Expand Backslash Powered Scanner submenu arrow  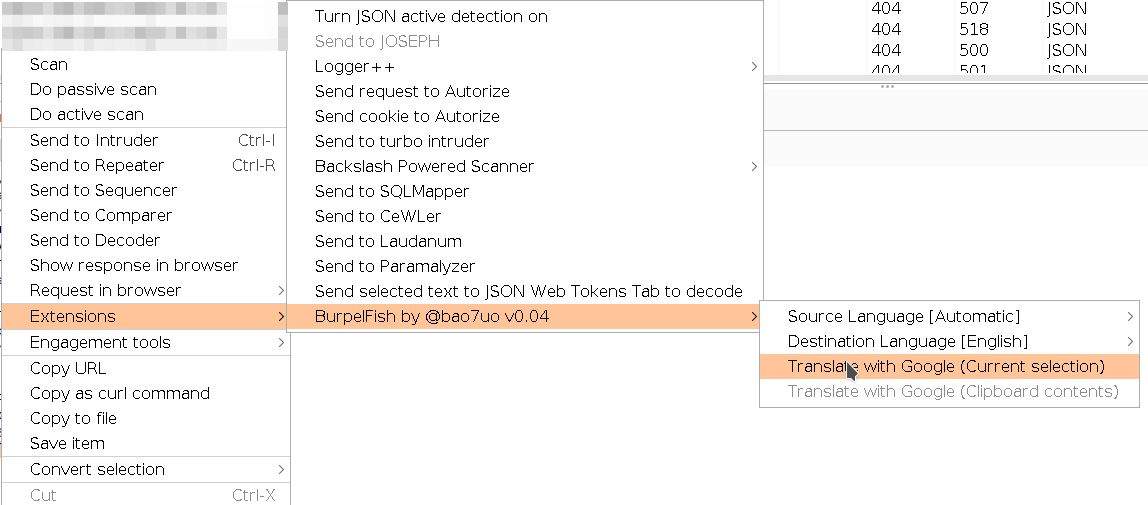(753, 167)
